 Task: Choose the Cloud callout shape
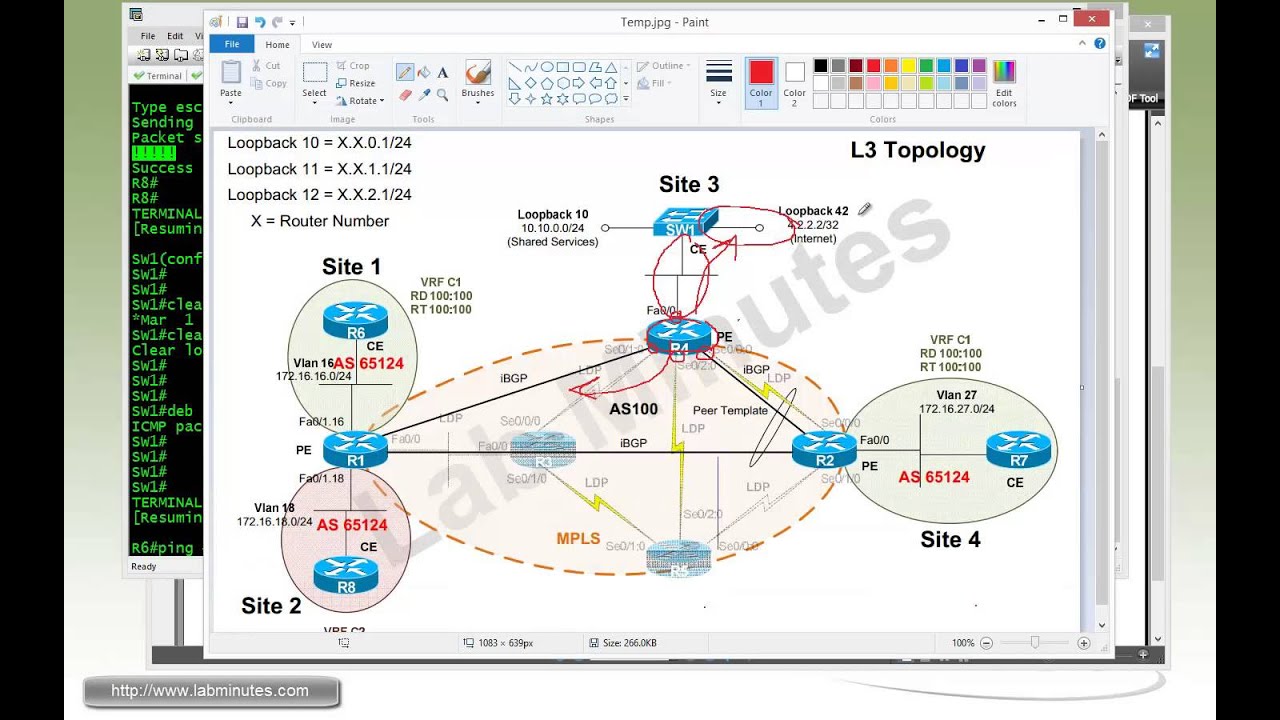(611, 99)
